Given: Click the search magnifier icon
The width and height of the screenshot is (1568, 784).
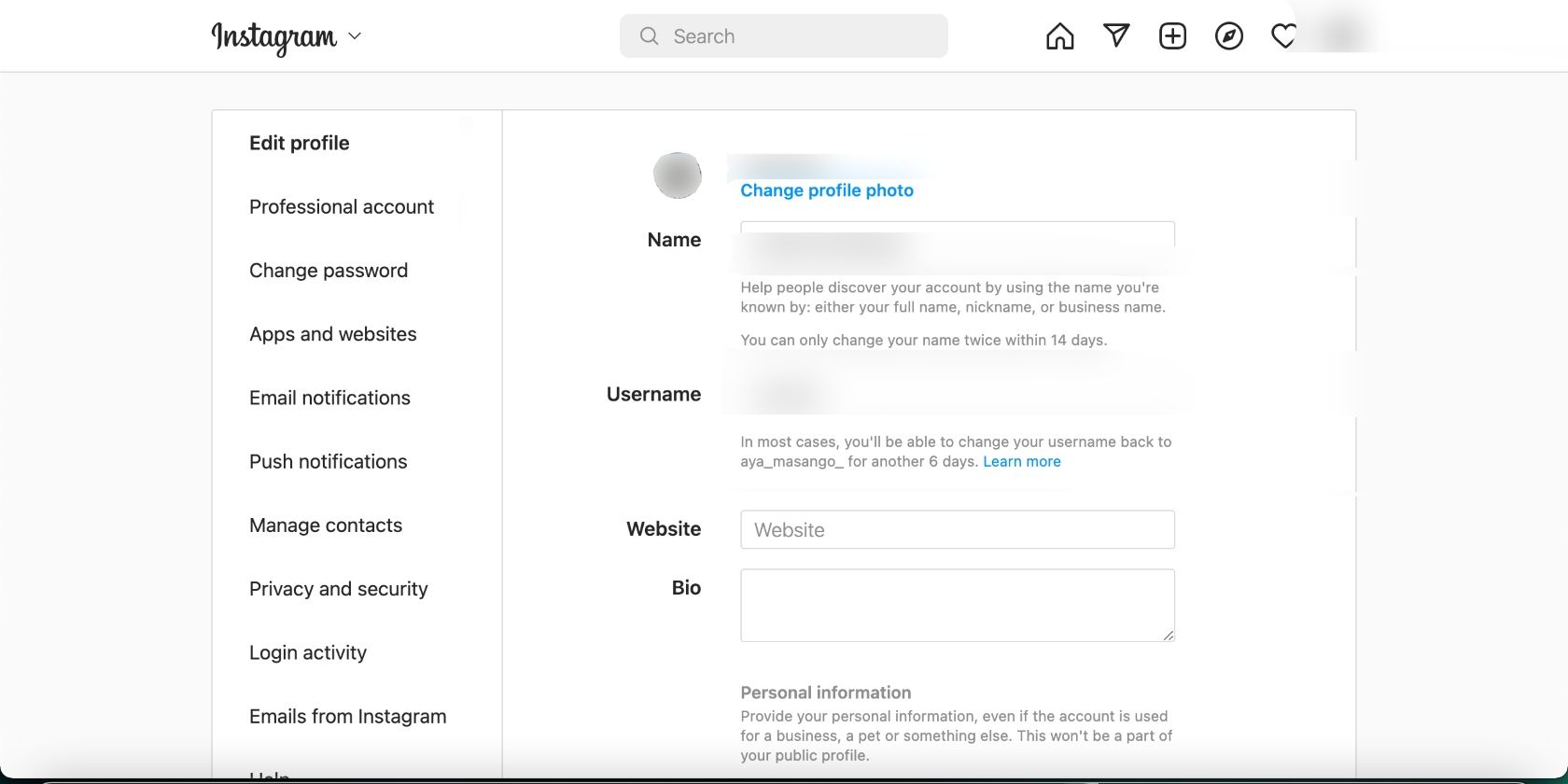Looking at the screenshot, I should pos(649,36).
